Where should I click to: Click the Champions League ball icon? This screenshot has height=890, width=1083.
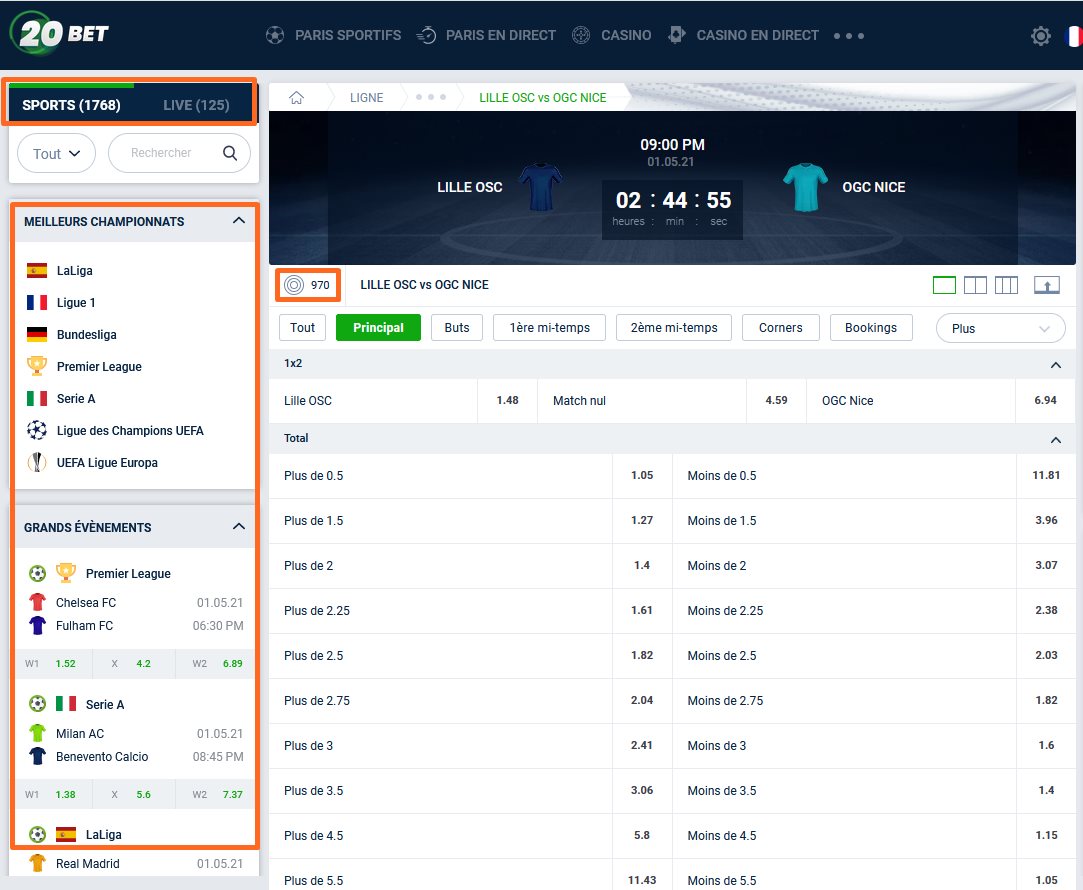click(37, 430)
